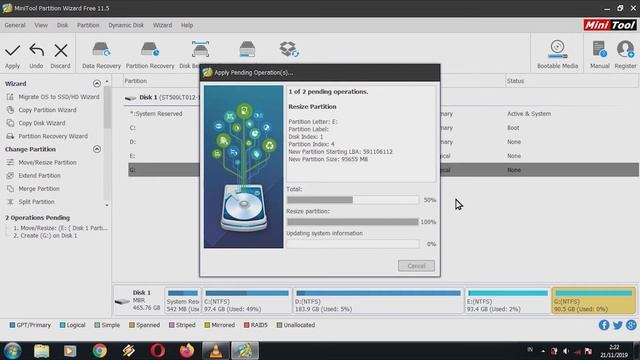Open Firefox from taskbar
The height and width of the screenshot is (360, 640).
pyautogui.click(x=187, y=351)
